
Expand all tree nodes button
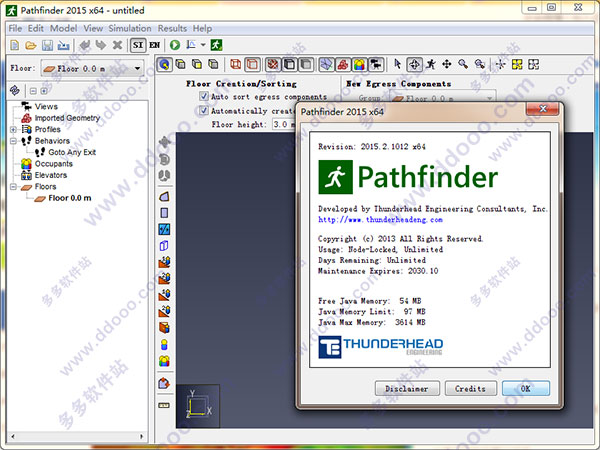click(44, 91)
